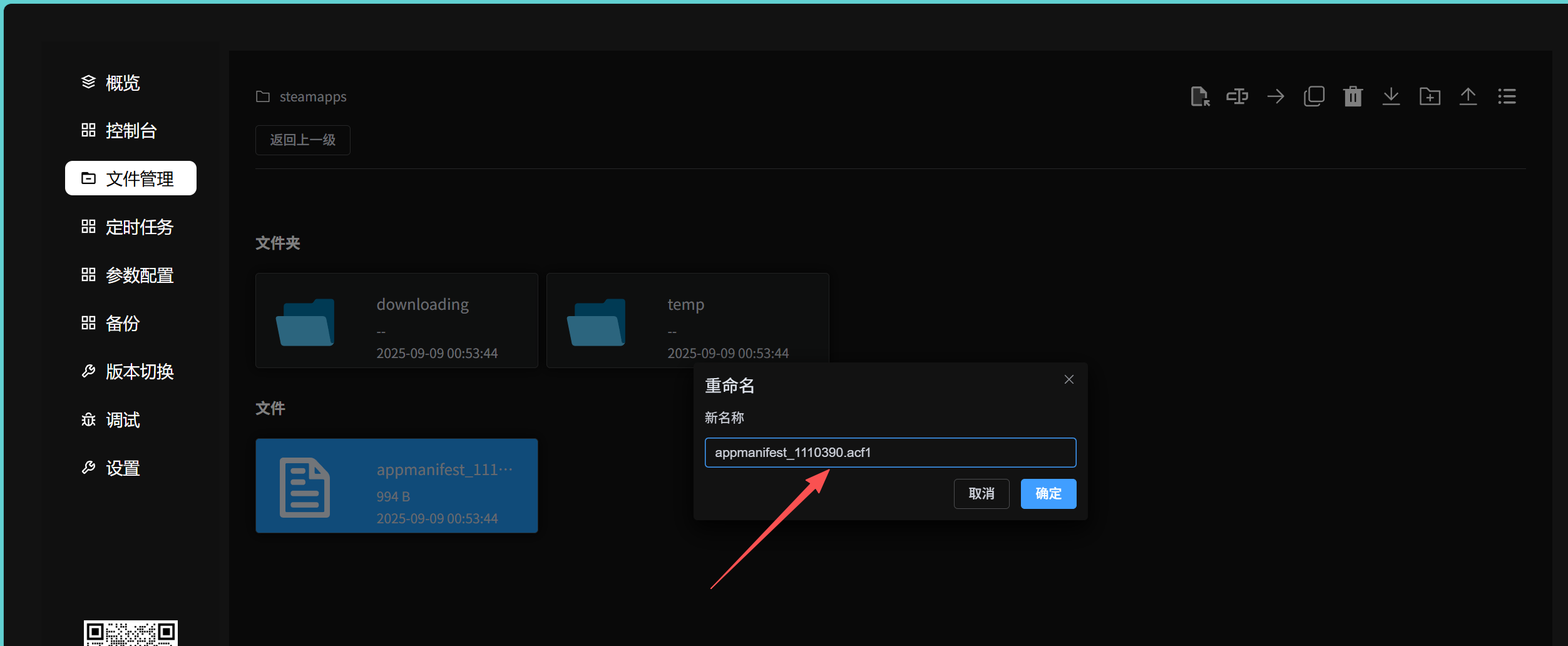The height and width of the screenshot is (646, 1568).
Task: Confirm rename with 确定 button
Action: click(1048, 494)
